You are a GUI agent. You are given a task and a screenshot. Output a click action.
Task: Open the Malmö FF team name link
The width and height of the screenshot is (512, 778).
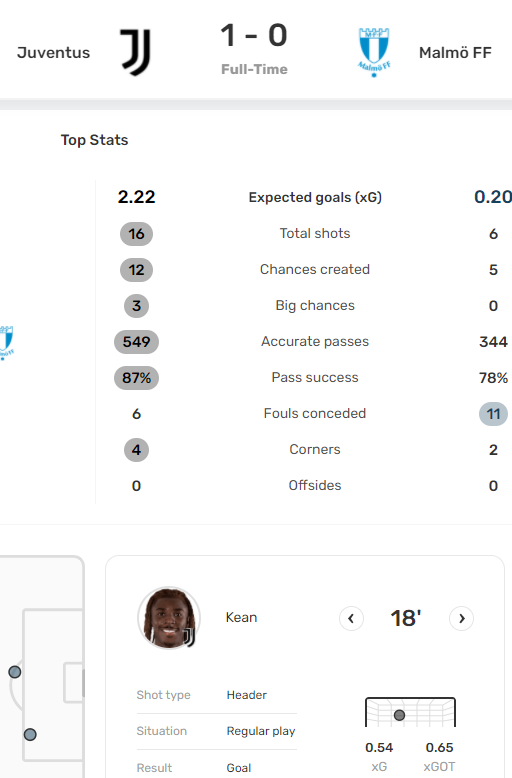(455, 53)
